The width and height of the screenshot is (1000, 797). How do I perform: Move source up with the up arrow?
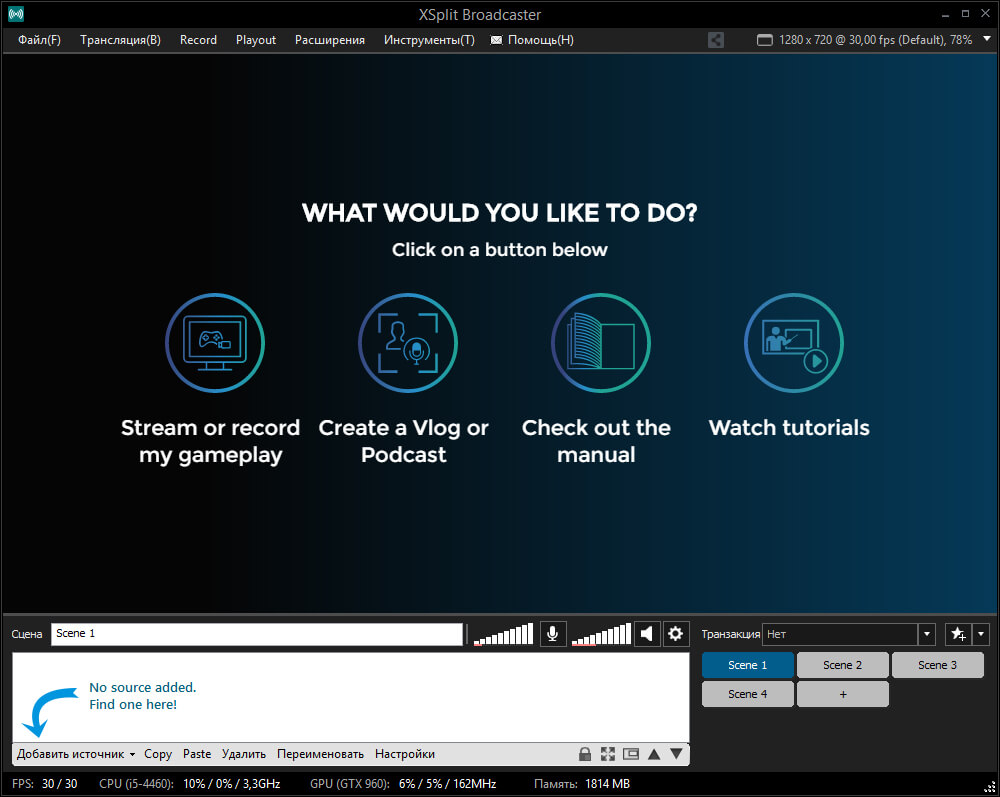[x=654, y=754]
